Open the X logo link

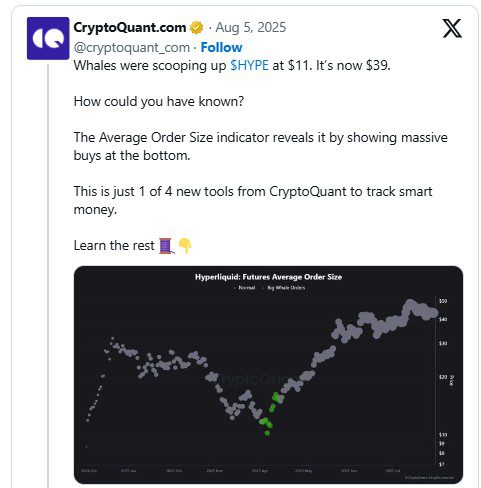[x=452, y=28]
